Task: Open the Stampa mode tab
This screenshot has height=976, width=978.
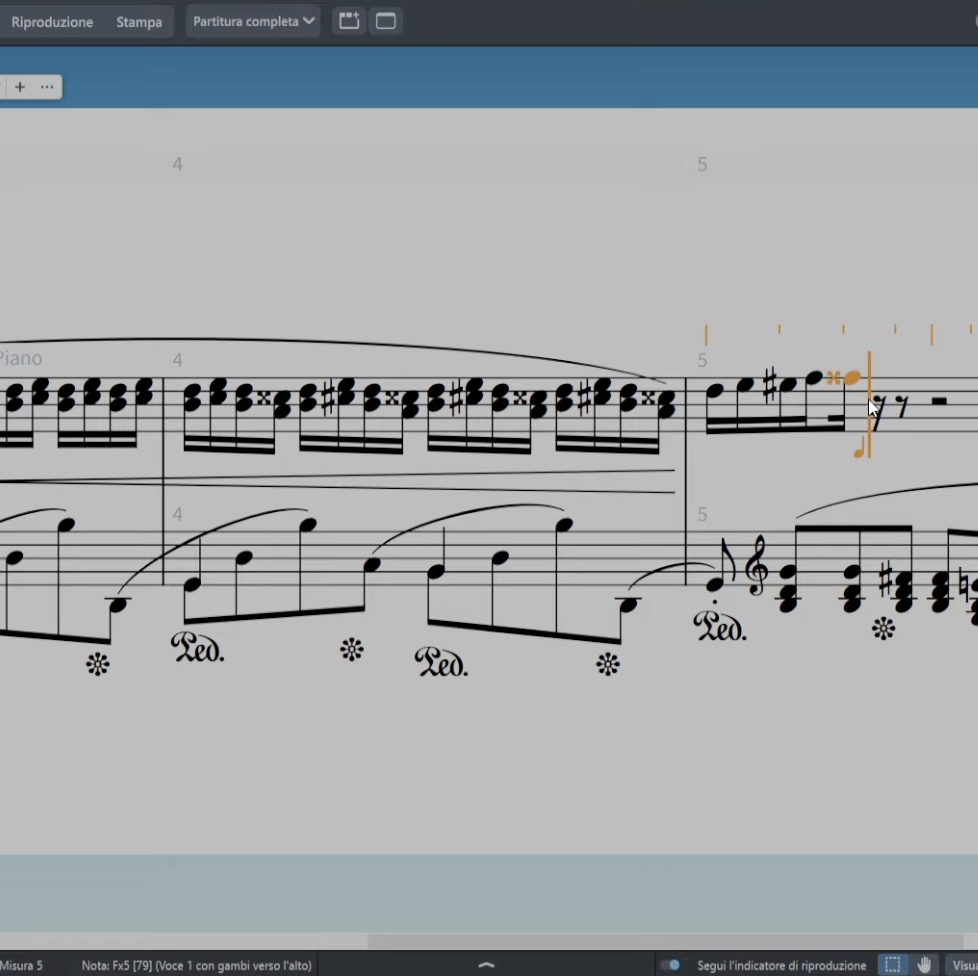Action: click(x=139, y=22)
